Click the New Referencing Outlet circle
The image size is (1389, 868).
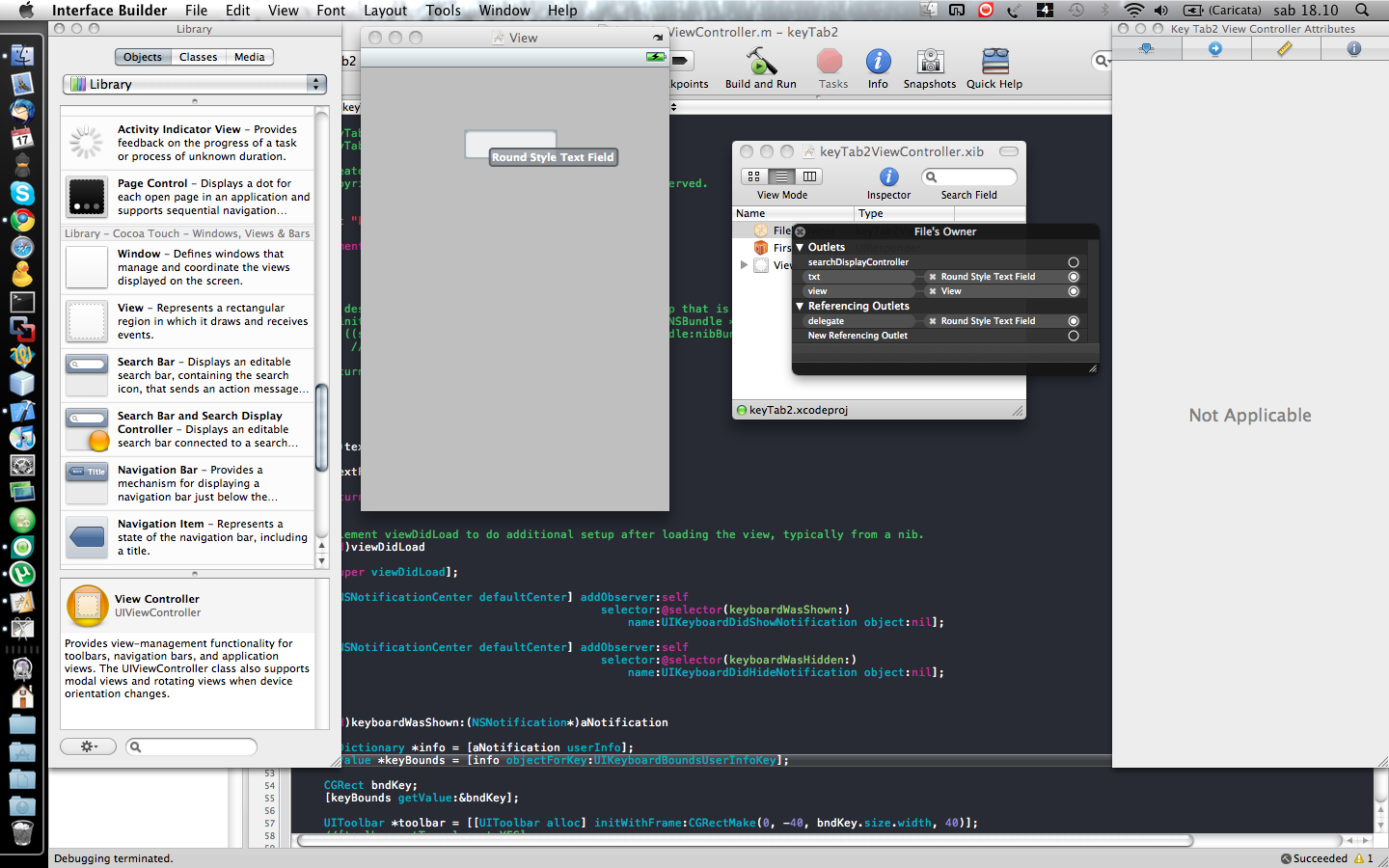click(1074, 336)
